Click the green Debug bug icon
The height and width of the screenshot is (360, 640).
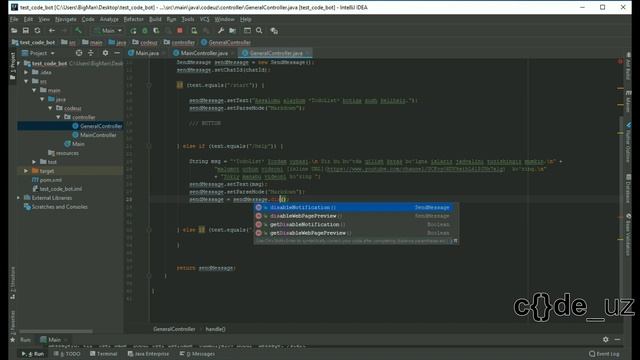point(144,31)
